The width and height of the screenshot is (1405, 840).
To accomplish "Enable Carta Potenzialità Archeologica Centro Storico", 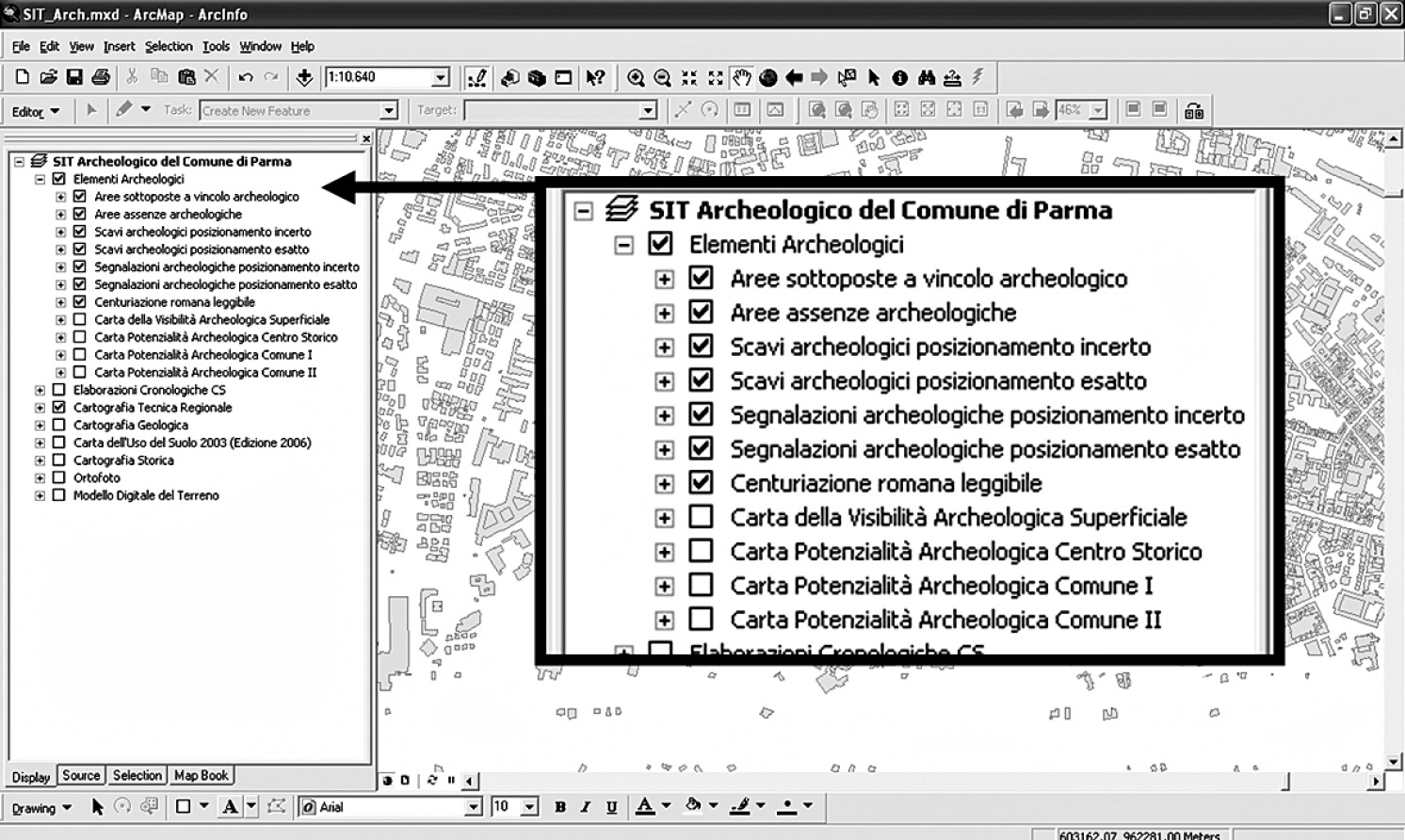I will coord(80,337).
